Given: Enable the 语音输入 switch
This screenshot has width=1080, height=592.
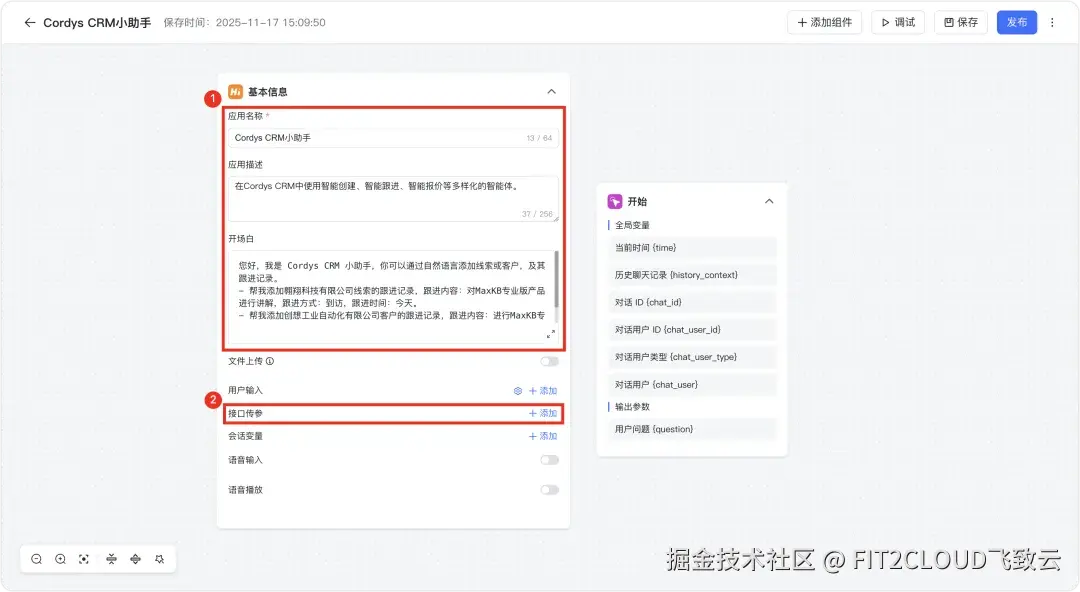Looking at the screenshot, I should pyautogui.click(x=550, y=460).
